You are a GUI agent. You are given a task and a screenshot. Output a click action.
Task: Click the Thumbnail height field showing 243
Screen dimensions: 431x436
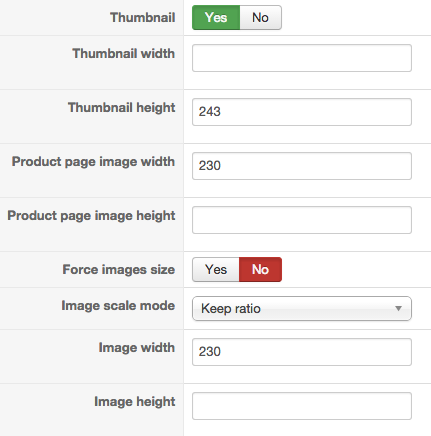pos(302,112)
